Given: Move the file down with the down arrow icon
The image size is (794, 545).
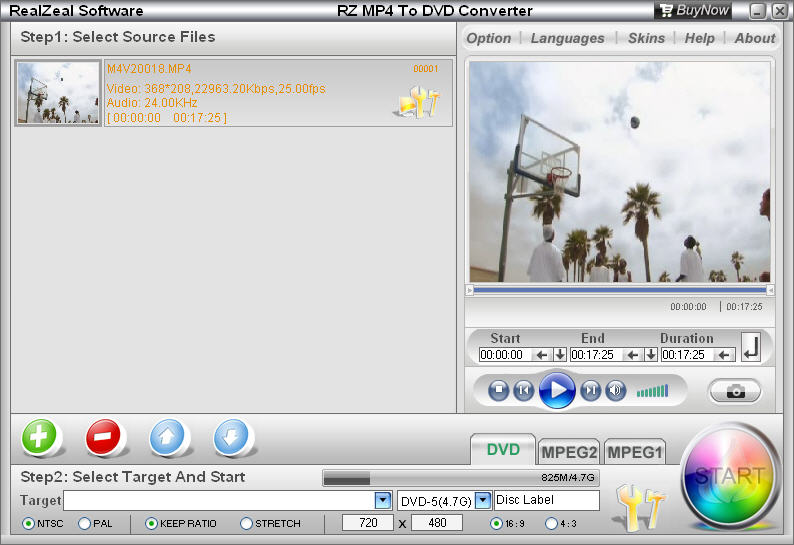Looking at the screenshot, I should tap(231, 437).
